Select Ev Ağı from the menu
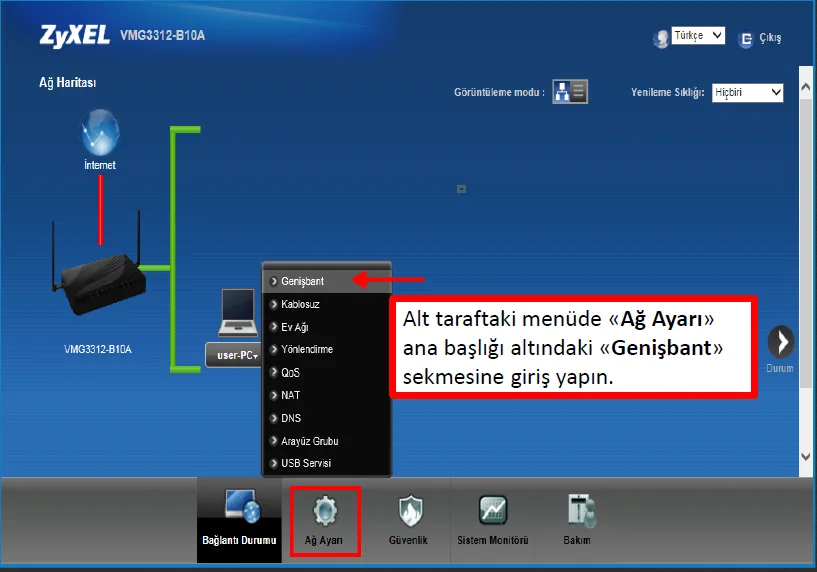This screenshot has height=572, width=817. pyautogui.click(x=326, y=327)
